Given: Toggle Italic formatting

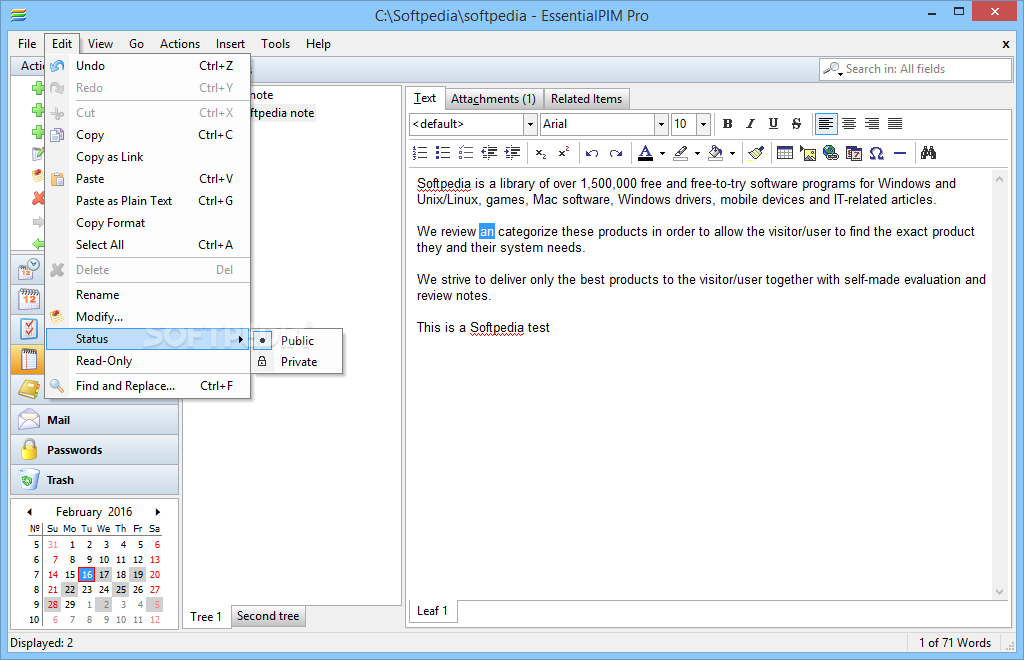Looking at the screenshot, I should (x=750, y=123).
